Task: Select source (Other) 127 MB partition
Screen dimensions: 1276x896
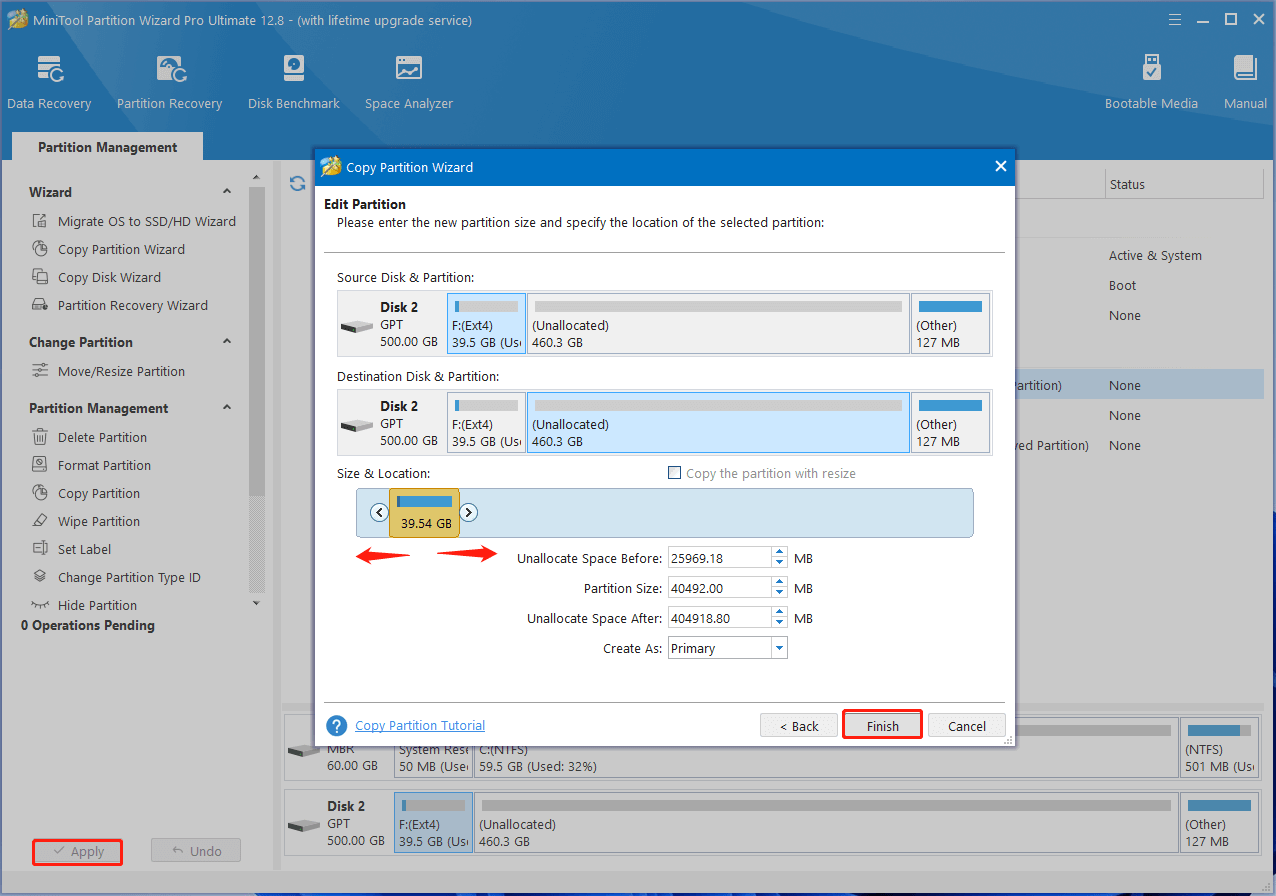Action: (x=950, y=324)
